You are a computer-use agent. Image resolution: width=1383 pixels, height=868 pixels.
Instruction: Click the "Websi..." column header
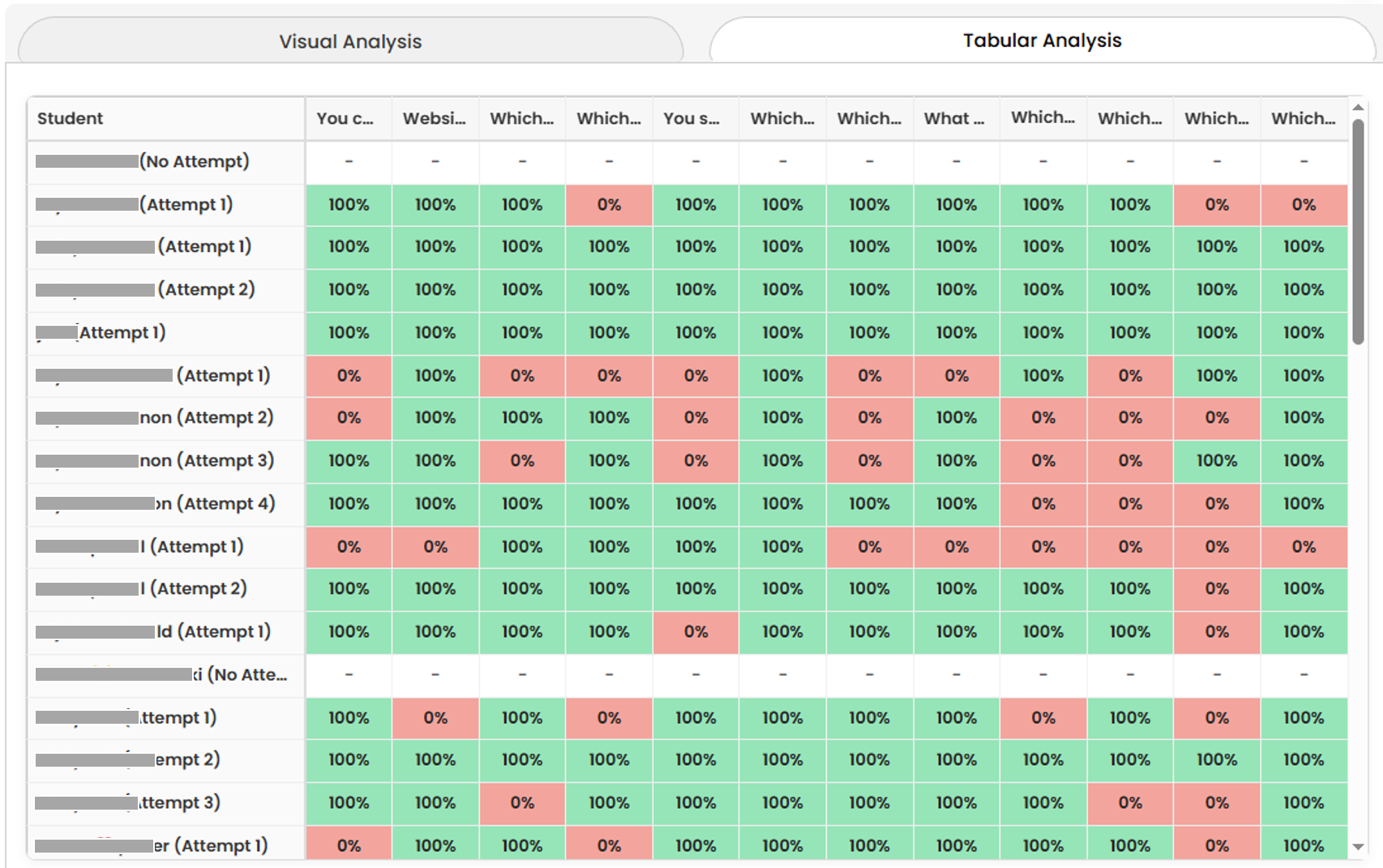pos(435,118)
